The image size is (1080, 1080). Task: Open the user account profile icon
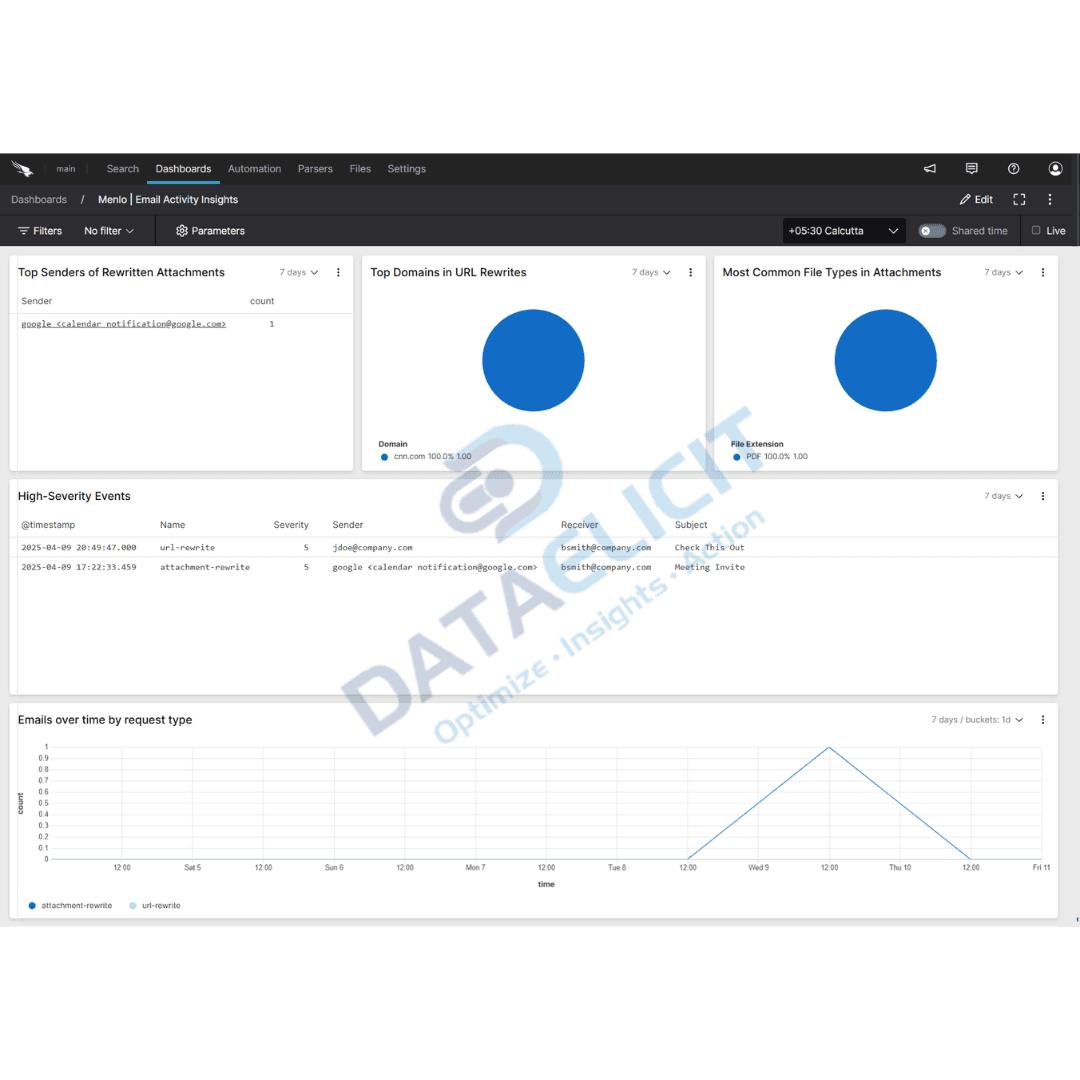[x=1055, y=168]
